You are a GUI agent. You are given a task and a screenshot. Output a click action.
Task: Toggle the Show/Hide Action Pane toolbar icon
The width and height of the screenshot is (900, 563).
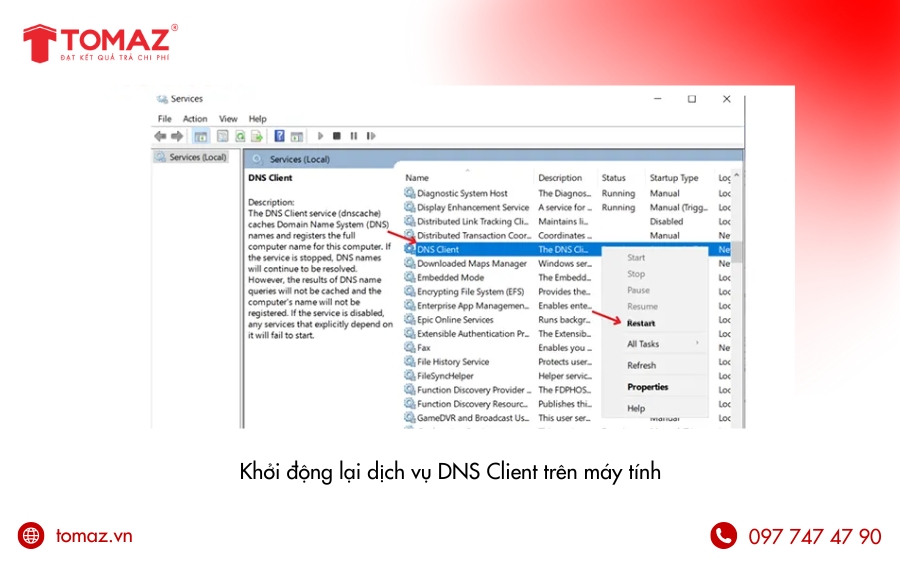click(297, 136)
